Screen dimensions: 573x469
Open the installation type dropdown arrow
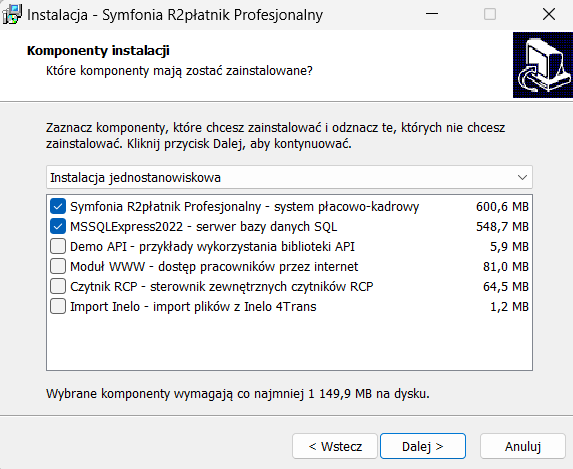(522, 178)
